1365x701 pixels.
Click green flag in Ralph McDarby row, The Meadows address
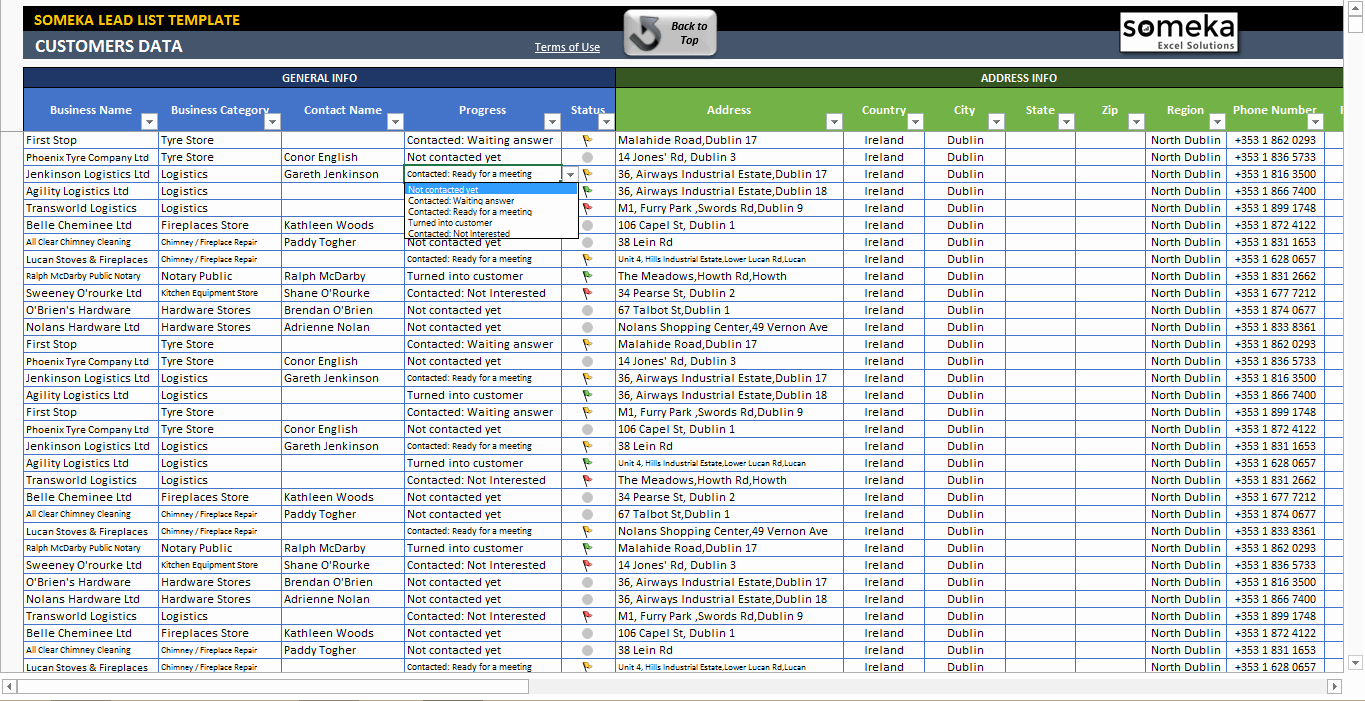(x=588, y=276)
